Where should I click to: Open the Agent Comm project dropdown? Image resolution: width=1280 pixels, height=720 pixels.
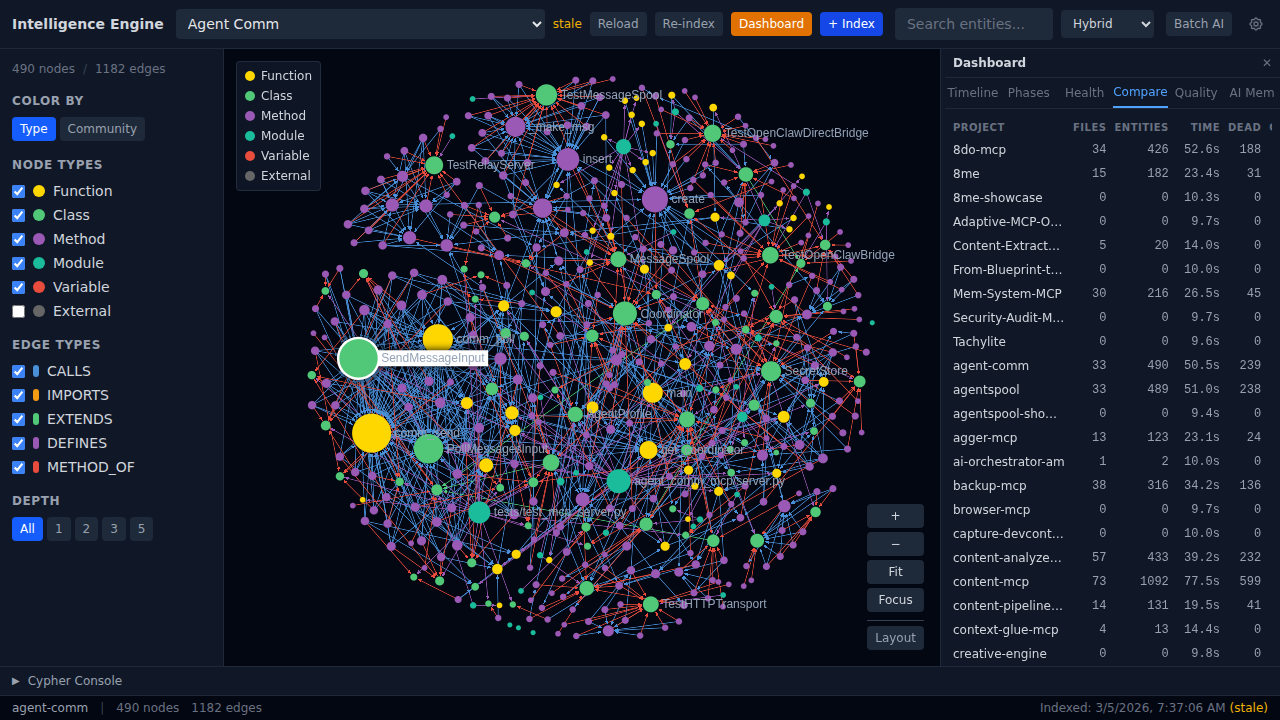[x=360, y=24]
